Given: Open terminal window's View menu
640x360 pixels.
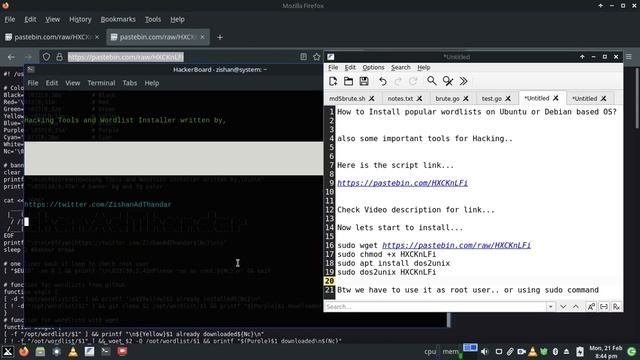Looking at the screenshot, I should point(72,83).
